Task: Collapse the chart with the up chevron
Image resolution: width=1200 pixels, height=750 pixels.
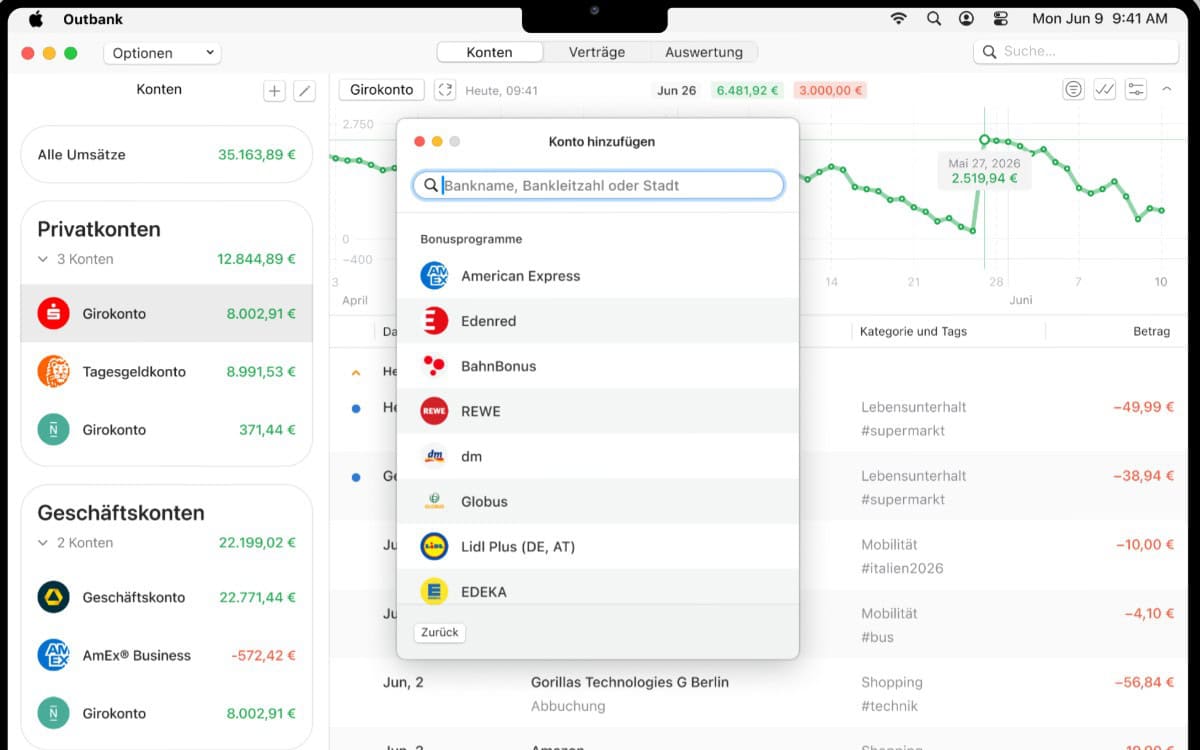Action: 1166,90
